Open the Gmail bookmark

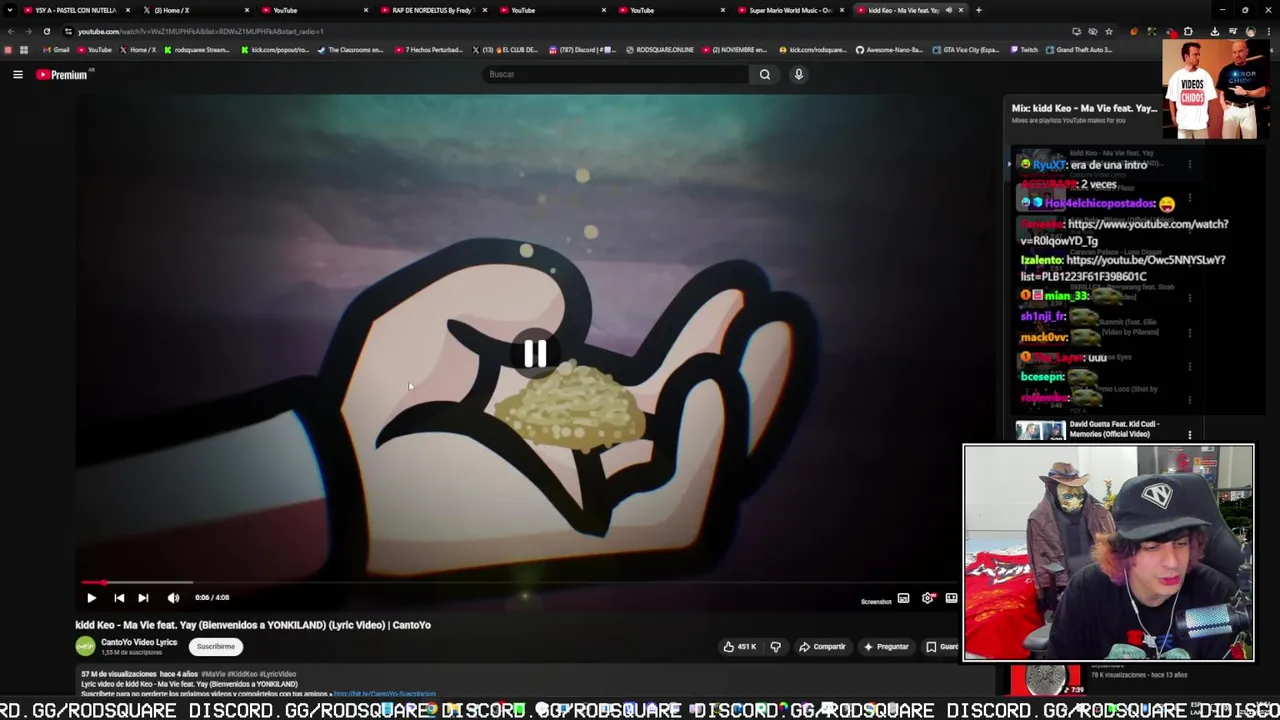click(56, 50)
